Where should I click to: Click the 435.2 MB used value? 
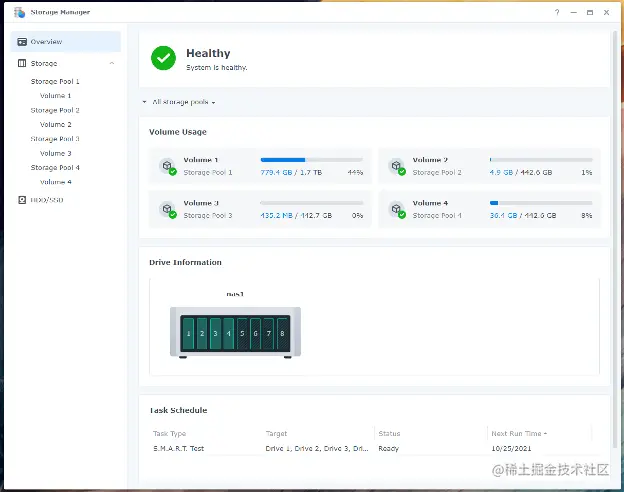click(276, 215)
